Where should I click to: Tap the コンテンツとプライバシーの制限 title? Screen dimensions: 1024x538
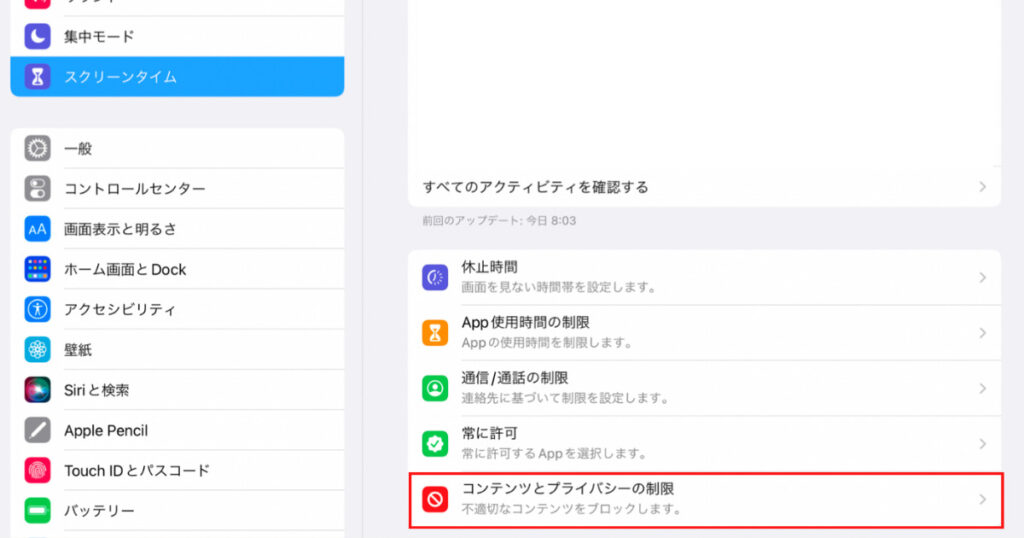tap(568, 489)
